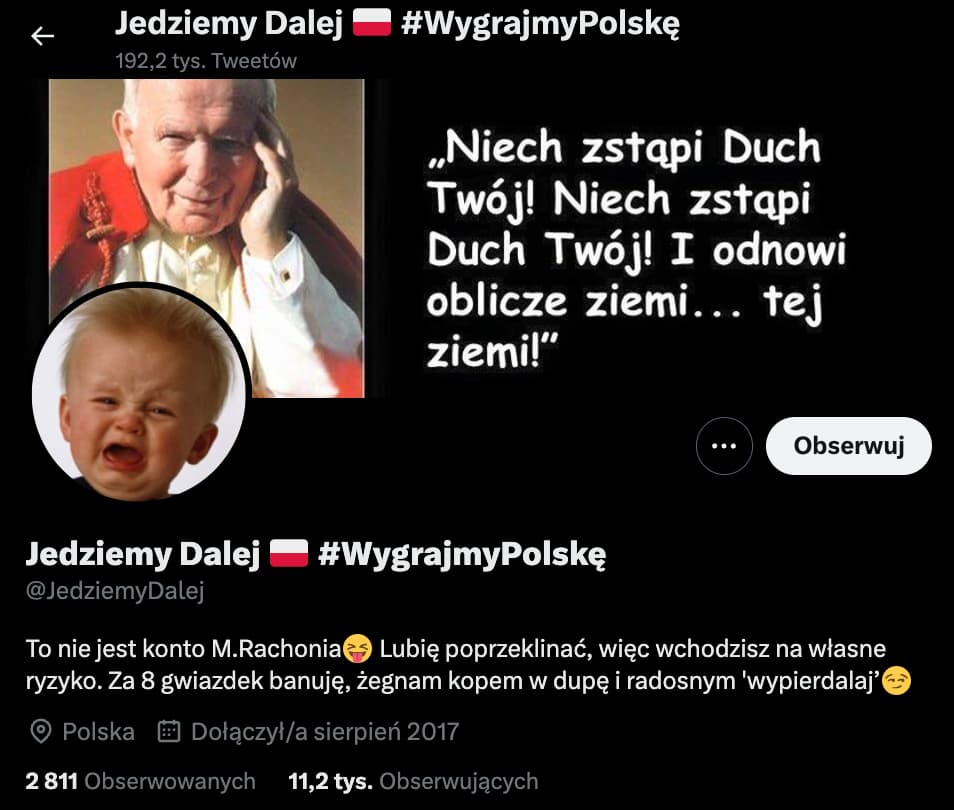Click the tongue-out emoji in the bio
The width and height of the screenshot is (954, 810).
pyautogui.click(x=358, y=649)
